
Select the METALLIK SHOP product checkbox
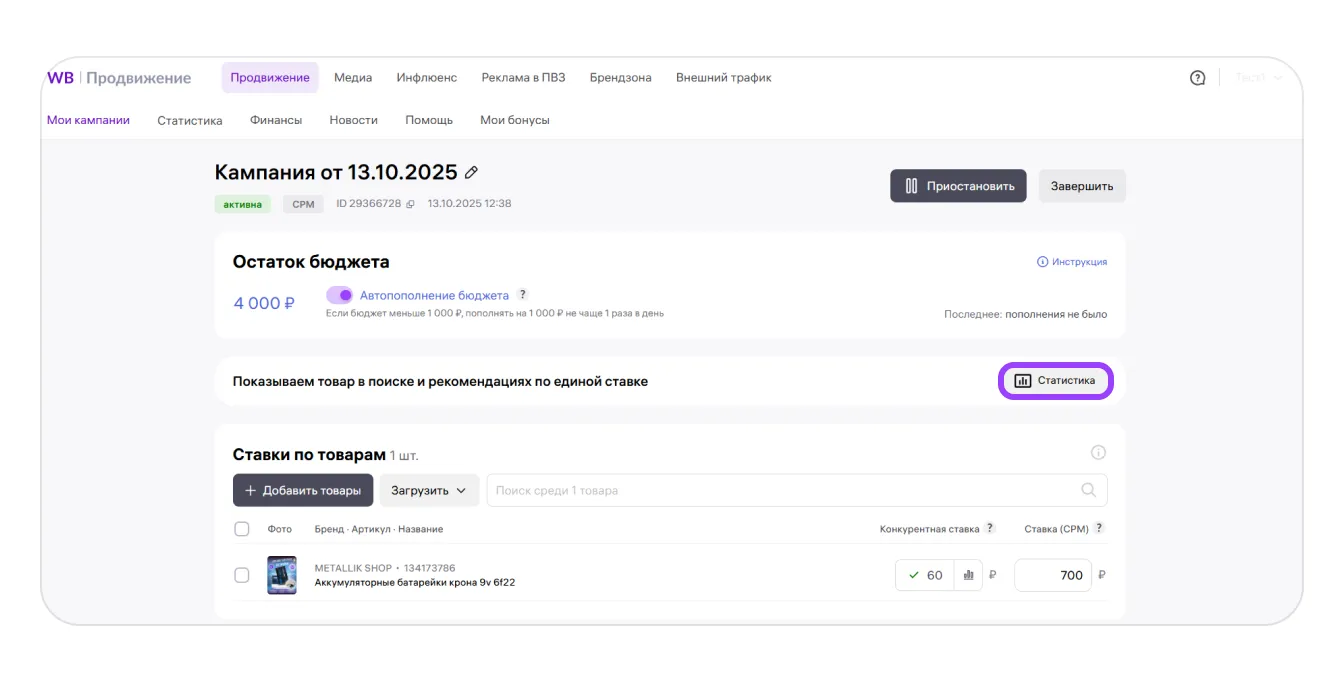242,575
